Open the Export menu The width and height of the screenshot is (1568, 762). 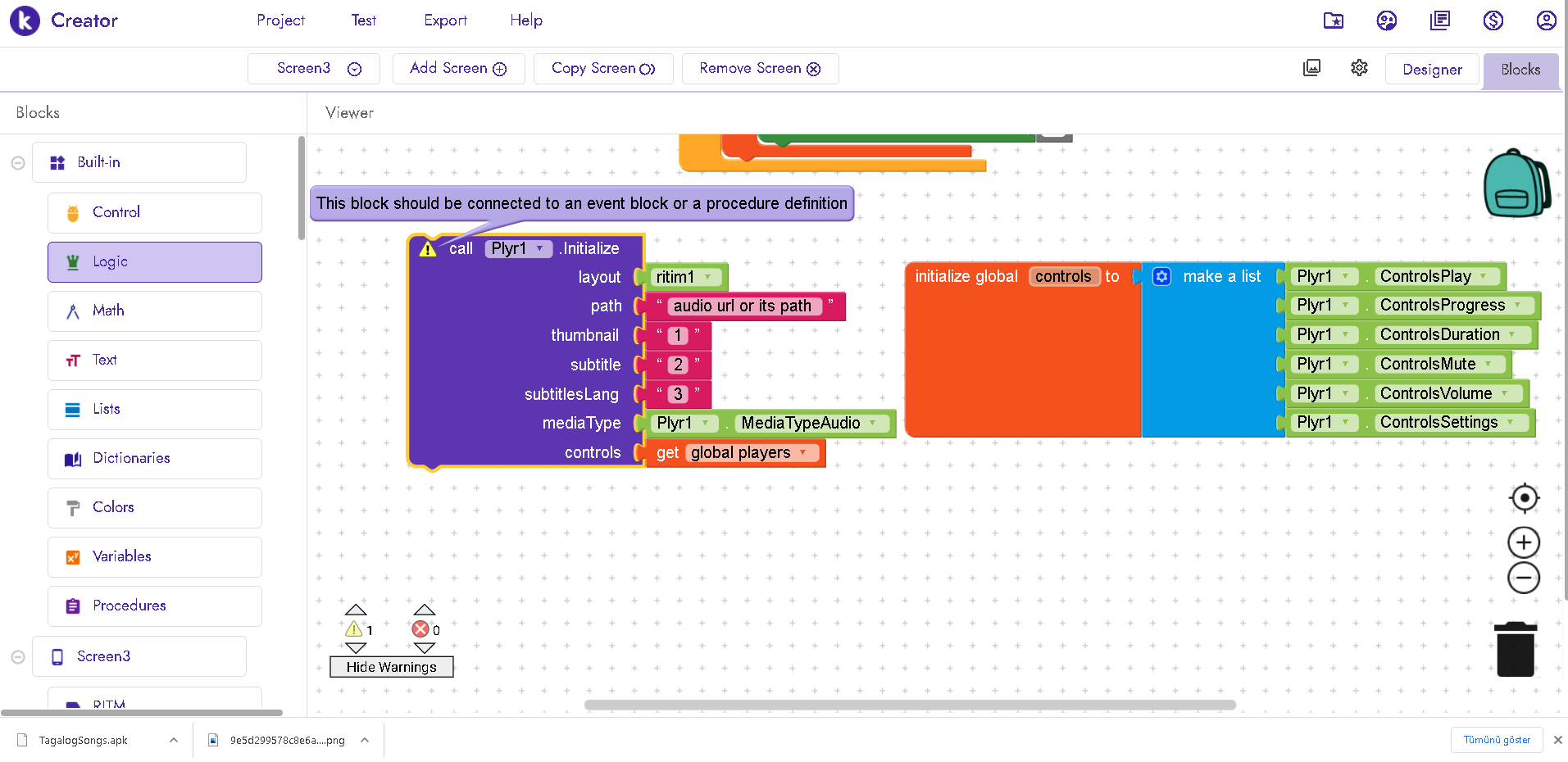445,20
